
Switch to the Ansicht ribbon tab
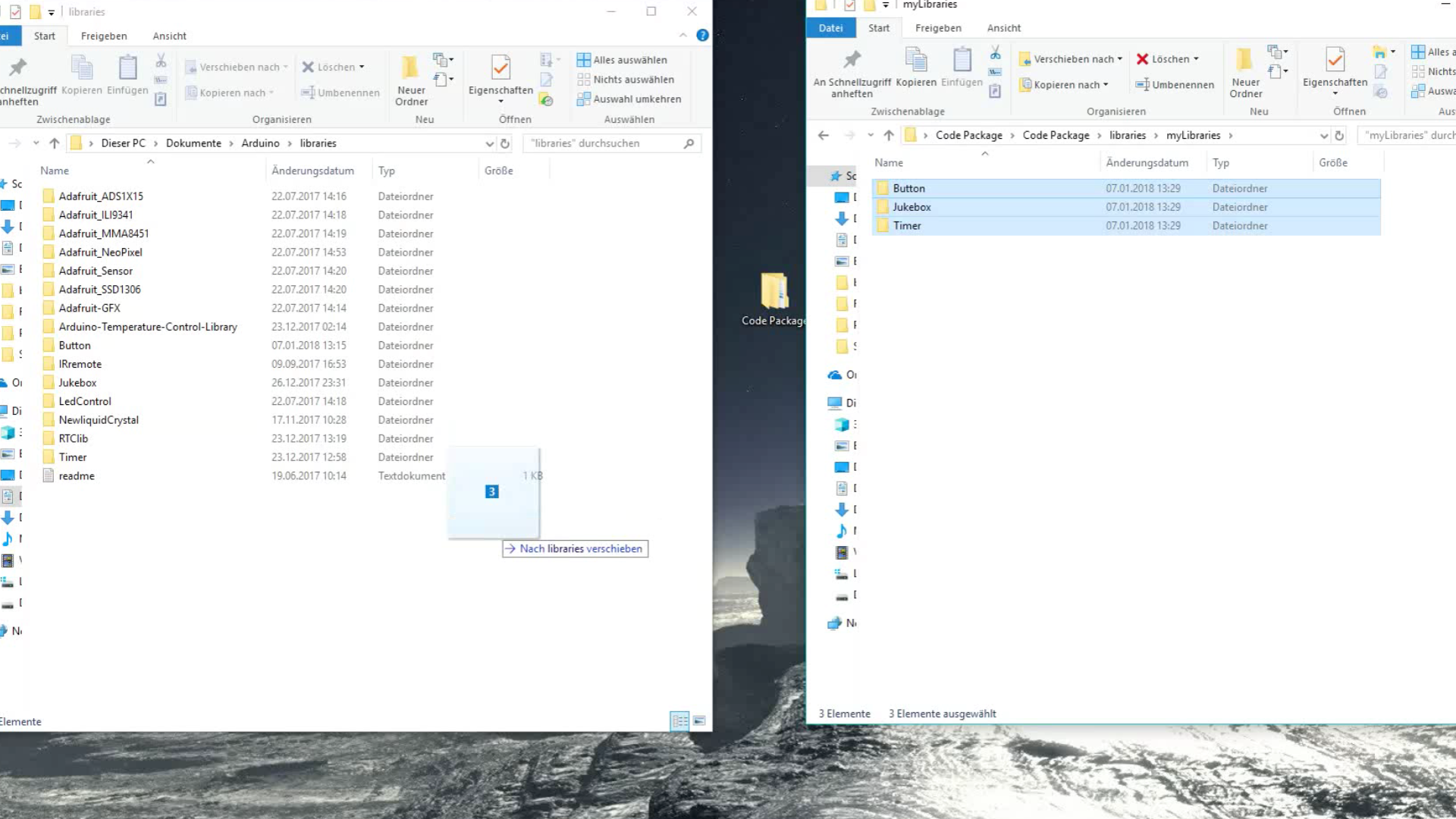point(1003,28)
